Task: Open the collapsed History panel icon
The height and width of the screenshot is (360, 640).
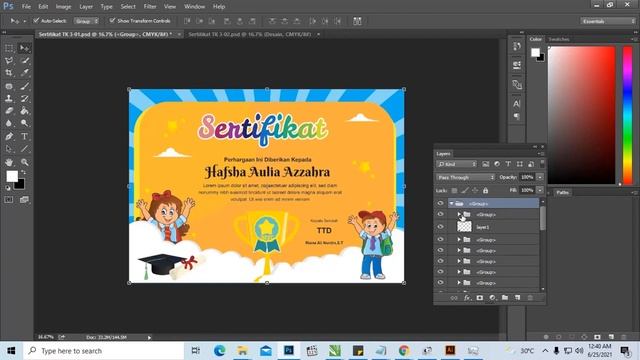Action: (x=517, y=46)
